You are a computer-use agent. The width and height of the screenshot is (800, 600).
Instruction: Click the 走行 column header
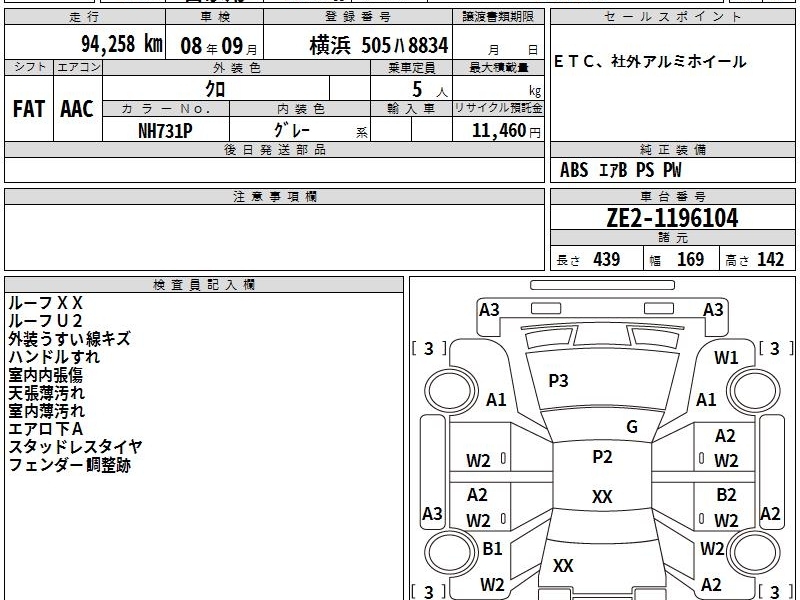pyautogui.click(x=85, y=17)
